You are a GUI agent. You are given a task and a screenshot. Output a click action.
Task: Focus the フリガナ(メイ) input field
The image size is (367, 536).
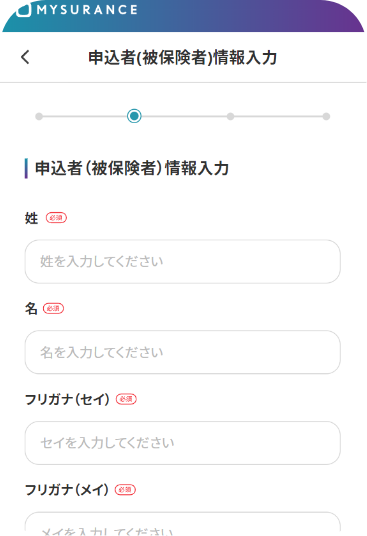coord(183,524)
